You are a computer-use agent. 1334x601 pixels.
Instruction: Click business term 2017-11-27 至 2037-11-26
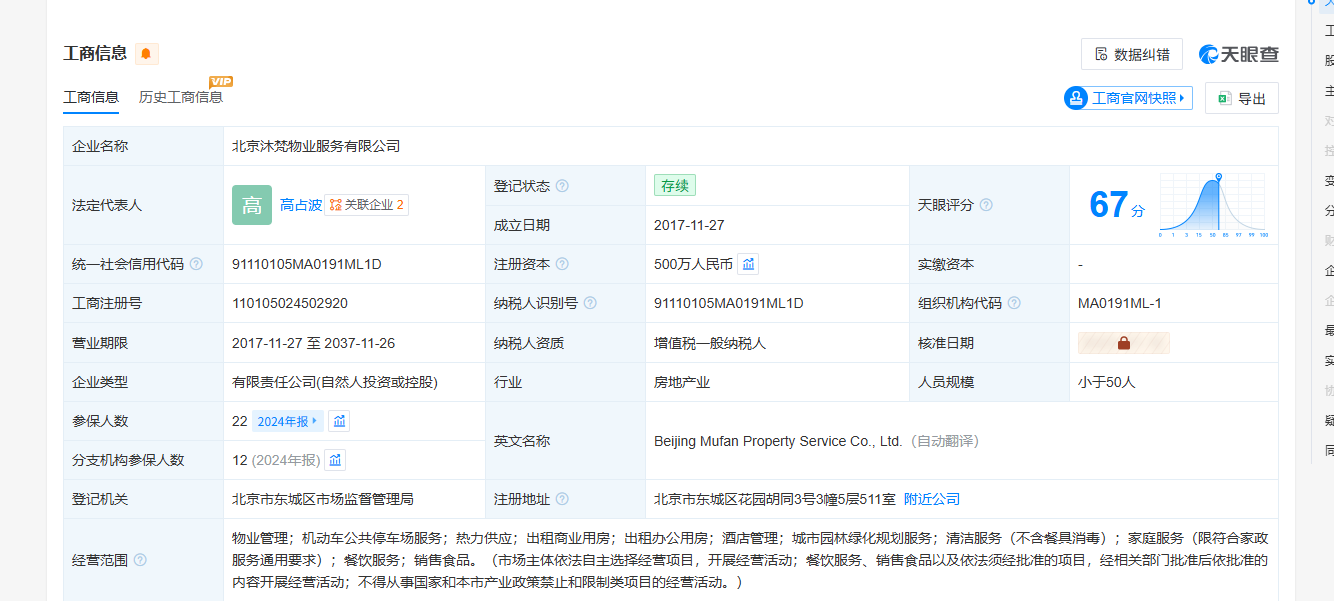[313, 343]
